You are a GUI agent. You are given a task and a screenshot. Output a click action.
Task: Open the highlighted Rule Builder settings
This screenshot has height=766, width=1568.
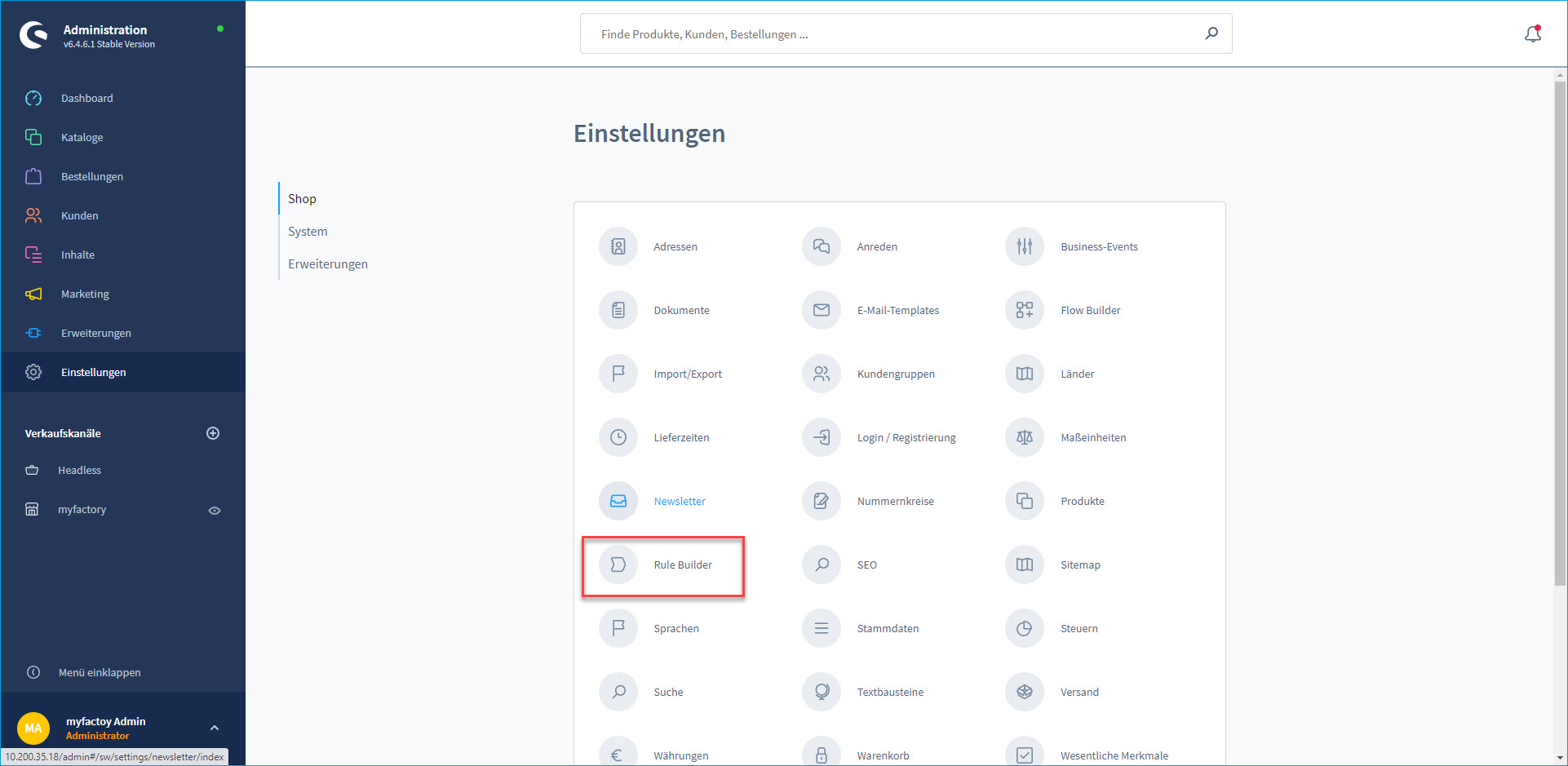(682, 565)
